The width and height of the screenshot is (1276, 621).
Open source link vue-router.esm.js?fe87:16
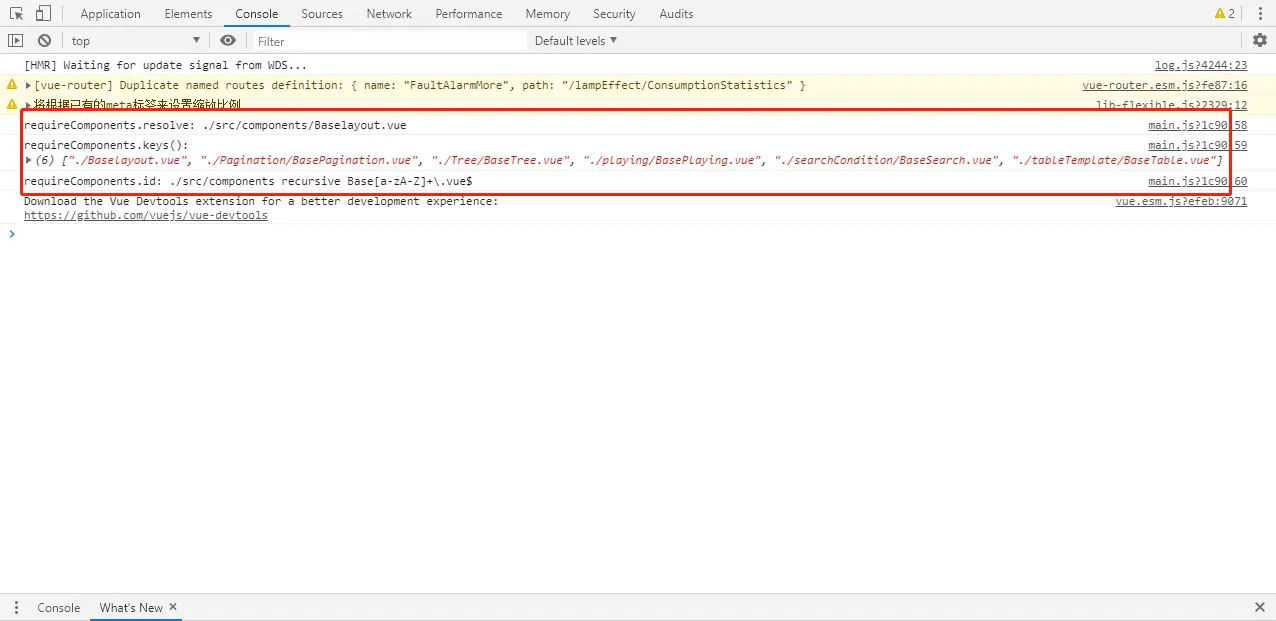[1165, 86]
